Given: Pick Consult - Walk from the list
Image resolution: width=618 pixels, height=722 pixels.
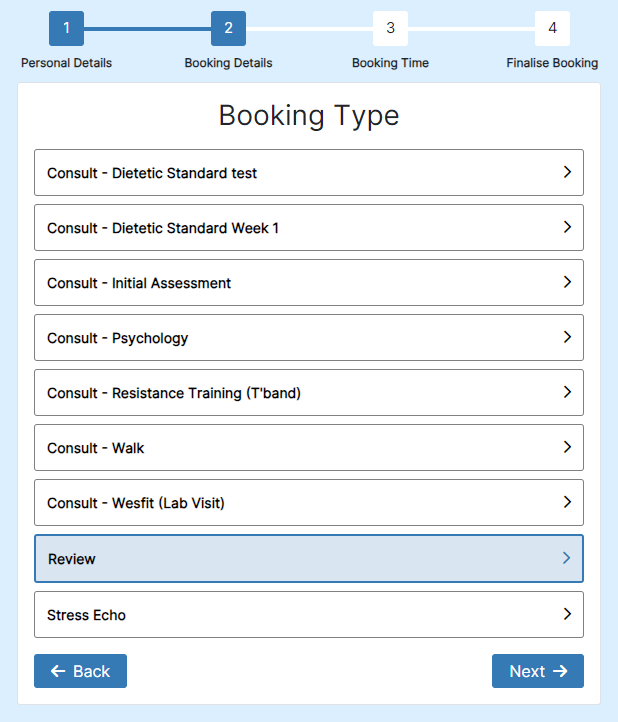Looking at the screenshot, I should point(309,448).
